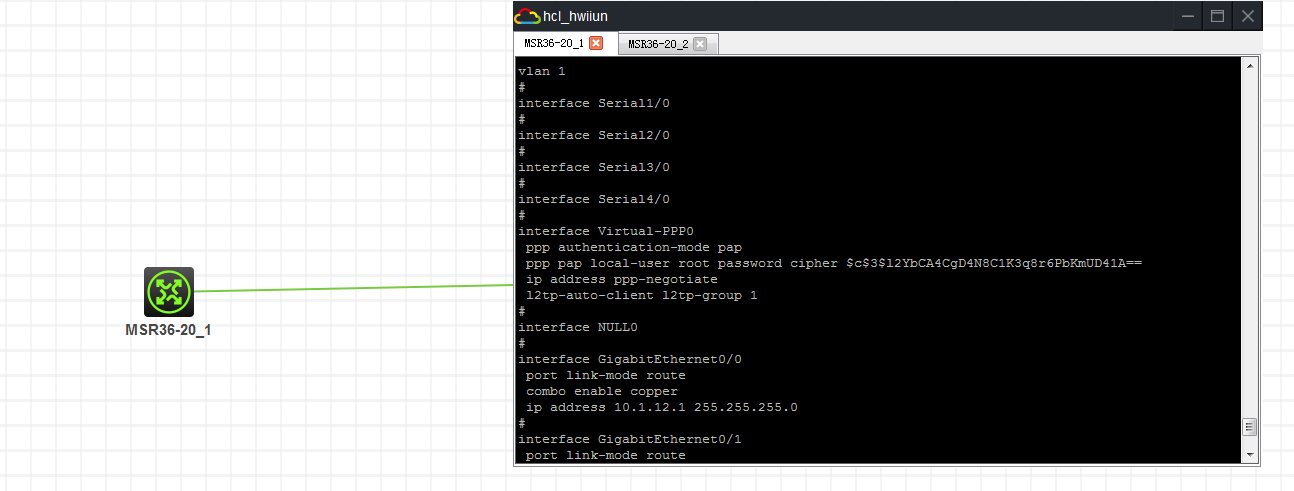Screen dimensions: 1294x491
Task: Click the 'interface GigabitEthernet0/0' line
Action: (630, 359)
